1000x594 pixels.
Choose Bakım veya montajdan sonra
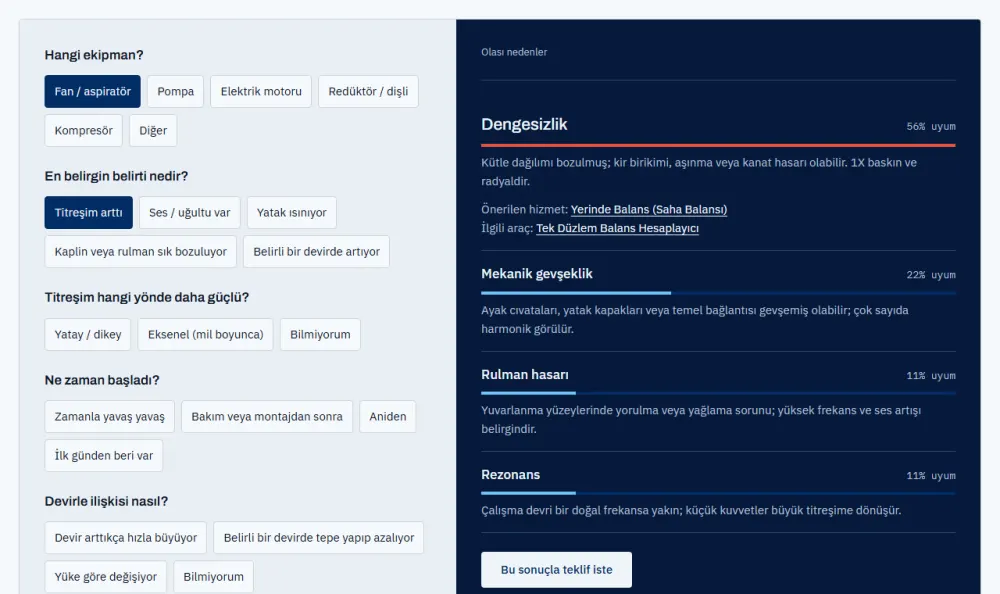click(267, 417)
